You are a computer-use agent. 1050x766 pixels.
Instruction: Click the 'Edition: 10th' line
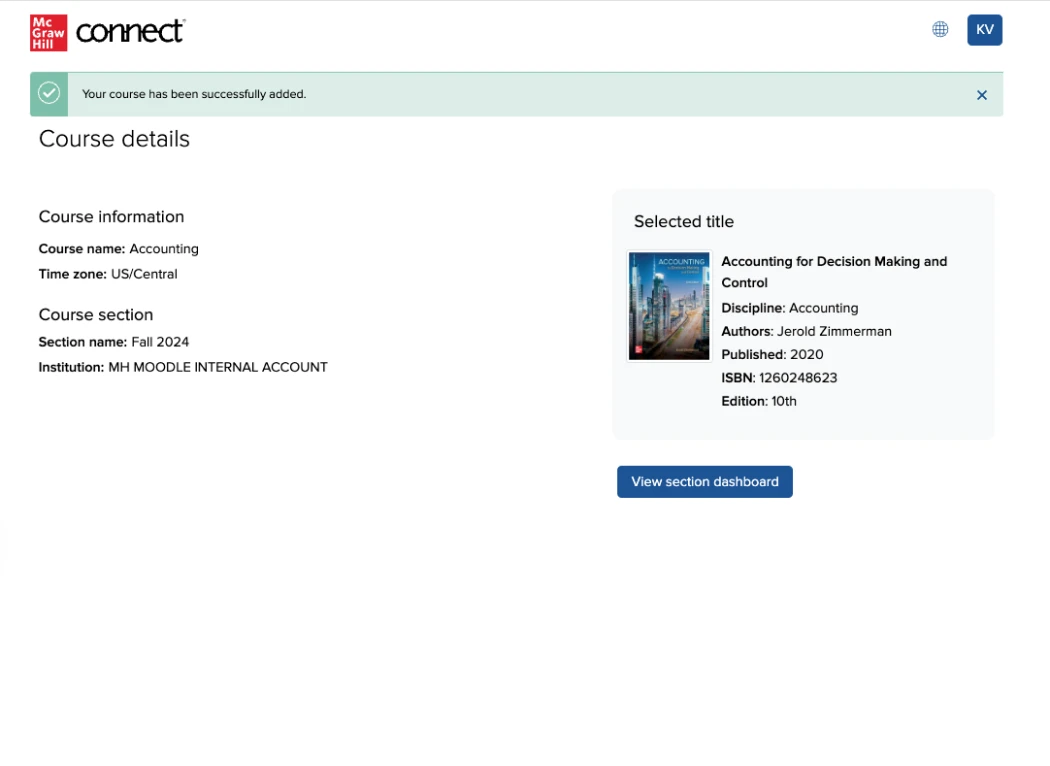[759, 401]
